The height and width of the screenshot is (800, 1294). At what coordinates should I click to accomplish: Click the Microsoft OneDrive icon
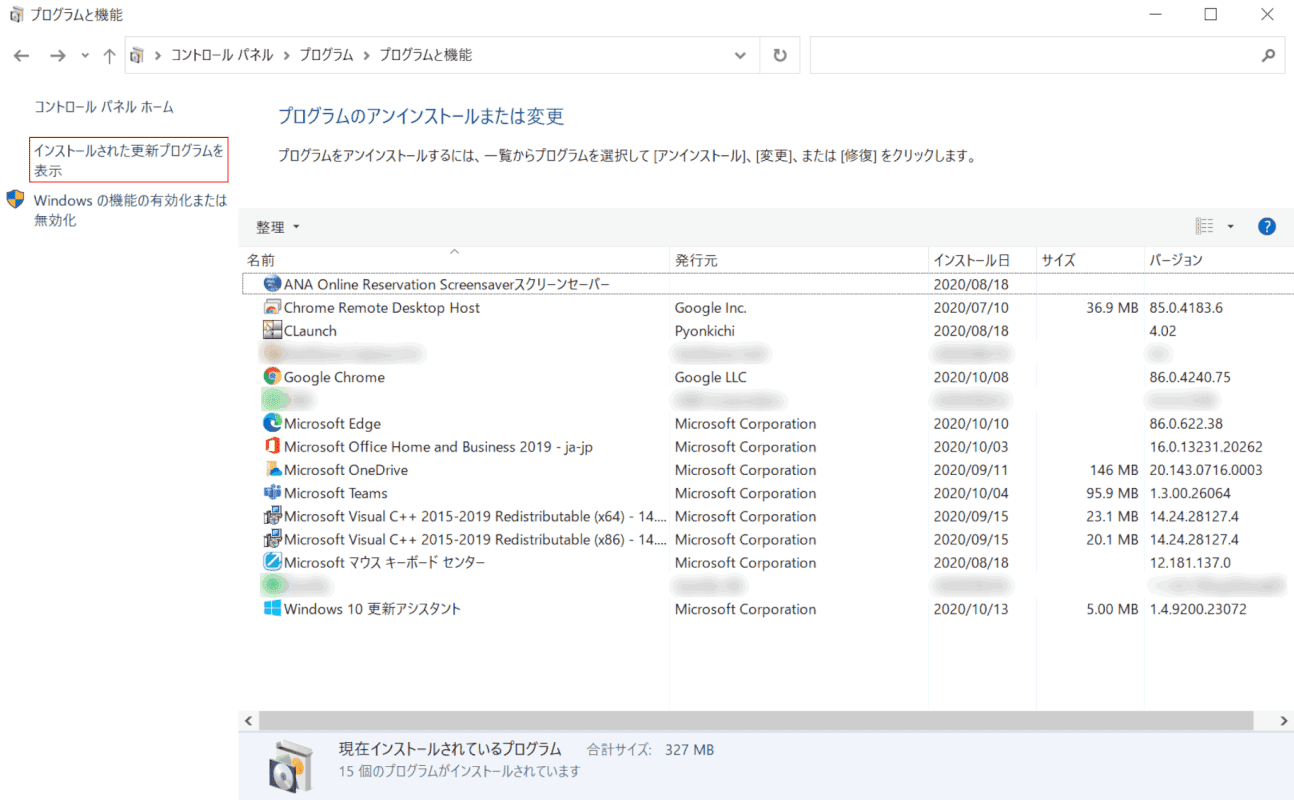click(x=272, y=470)
